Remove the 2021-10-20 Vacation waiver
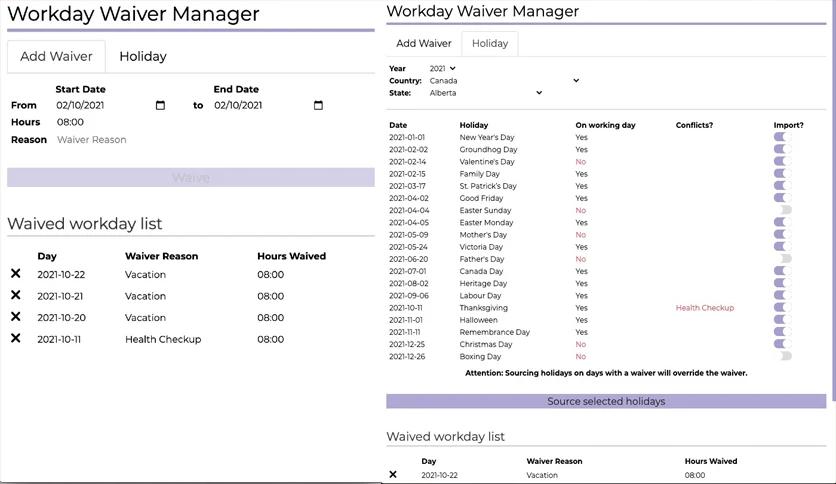The image size is (836, 484). 15,317
